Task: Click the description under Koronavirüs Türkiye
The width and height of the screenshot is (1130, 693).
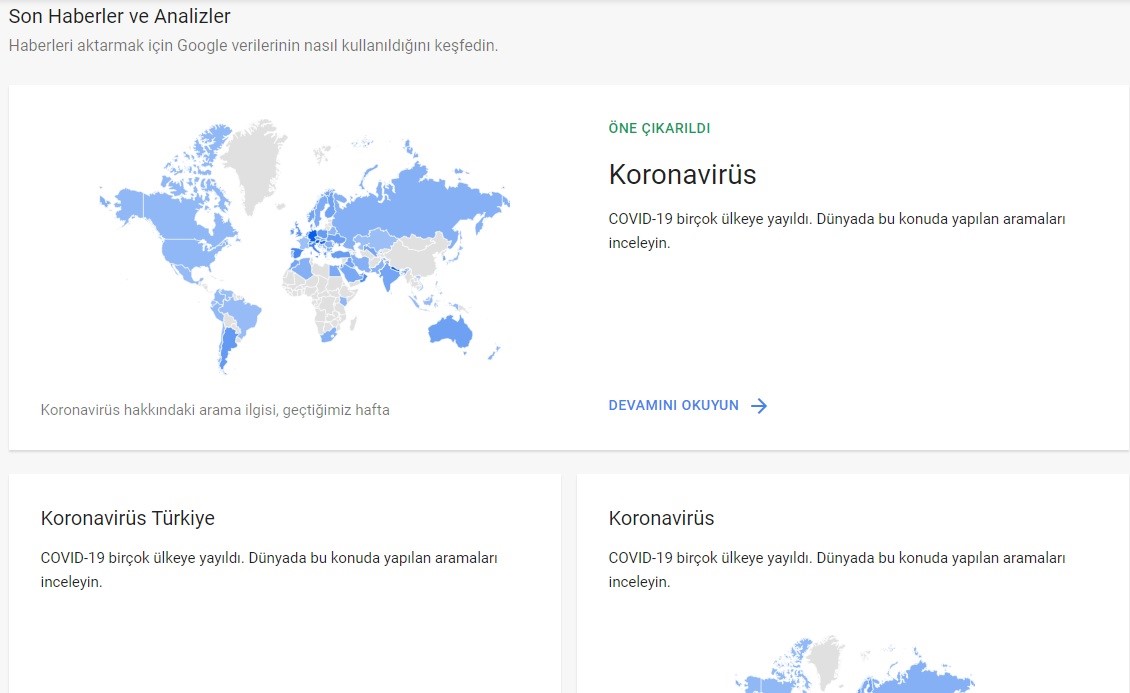Action: (268, 569)
